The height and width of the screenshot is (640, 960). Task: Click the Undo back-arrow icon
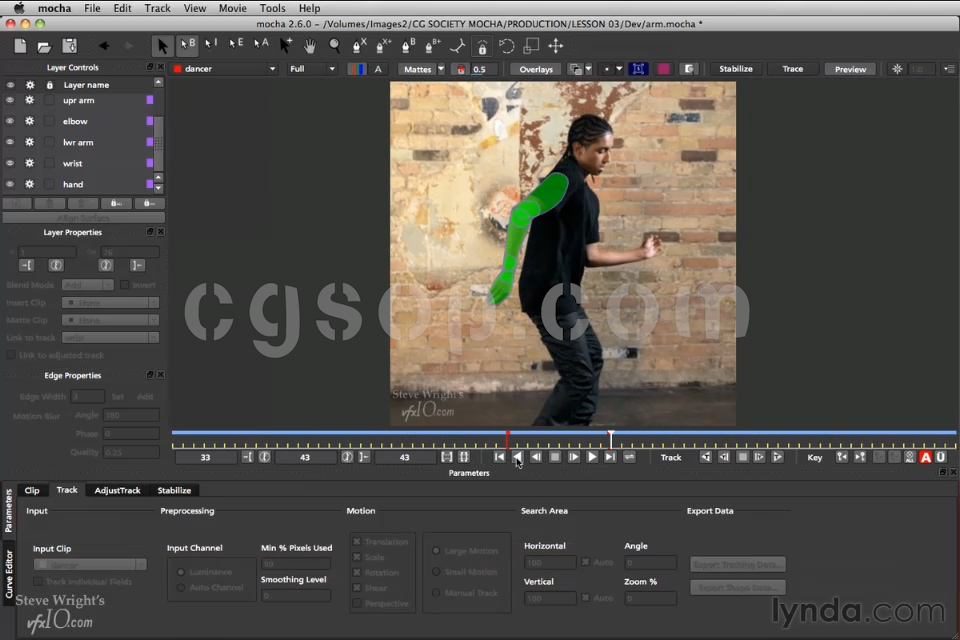104,46
